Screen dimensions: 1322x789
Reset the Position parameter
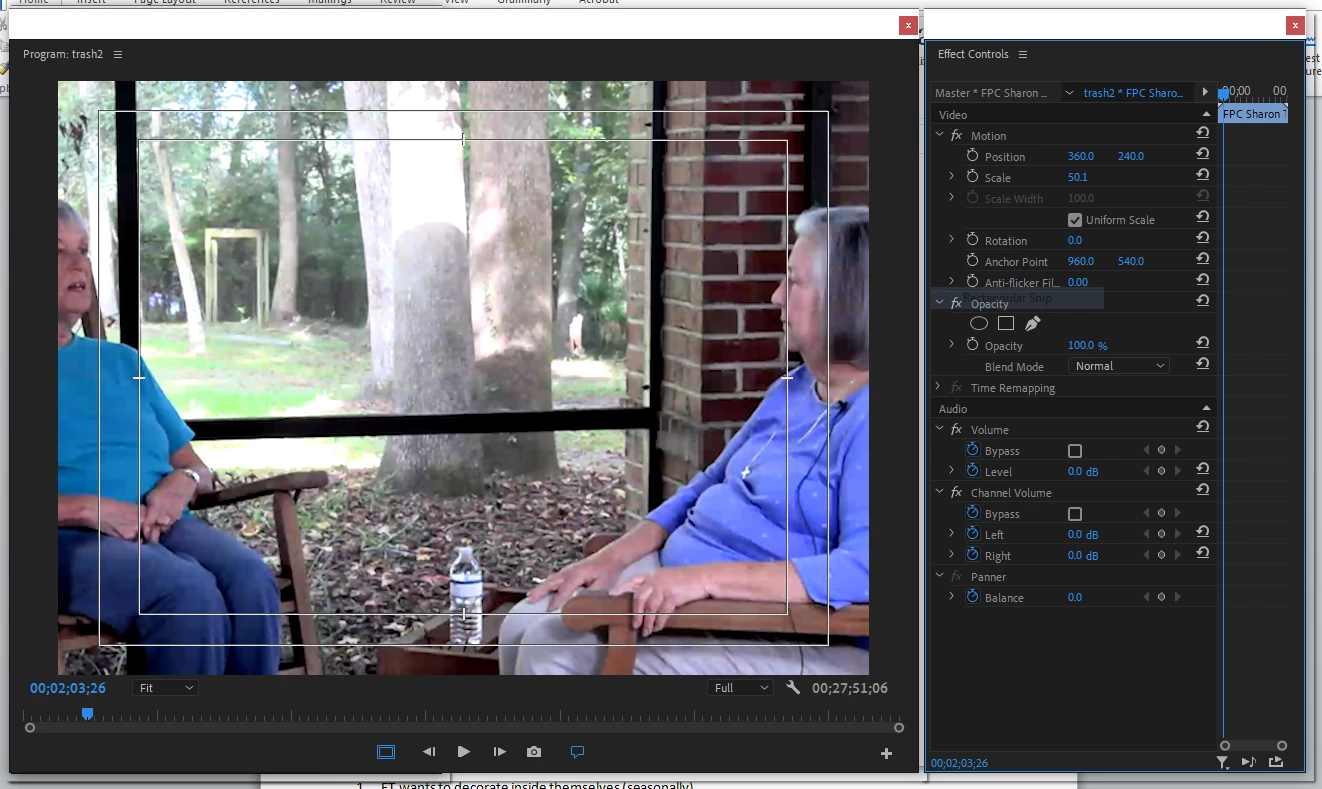(x=1203, y=154)
